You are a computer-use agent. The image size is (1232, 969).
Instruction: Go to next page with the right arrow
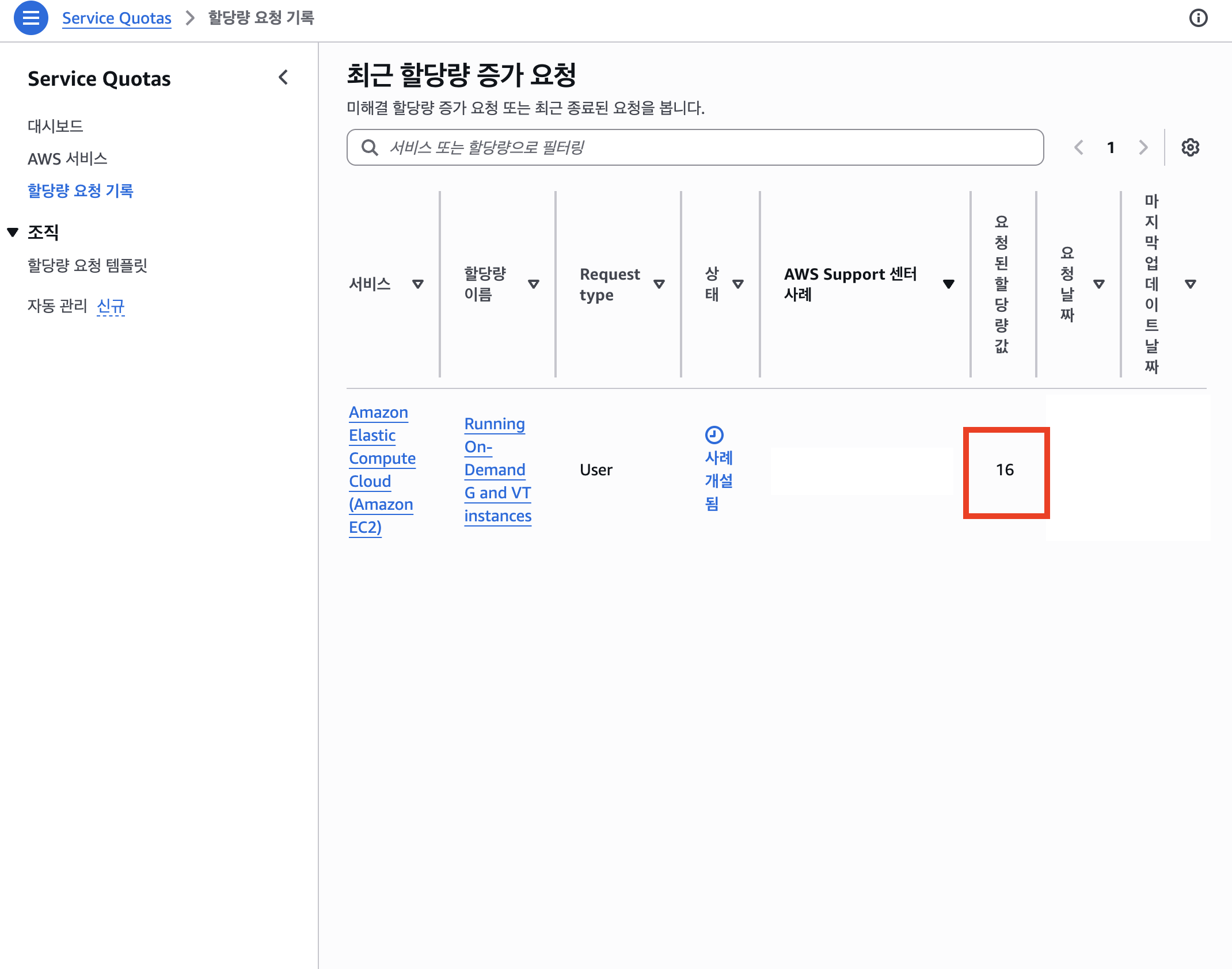pyautogui.click(x=1142, y=147)
